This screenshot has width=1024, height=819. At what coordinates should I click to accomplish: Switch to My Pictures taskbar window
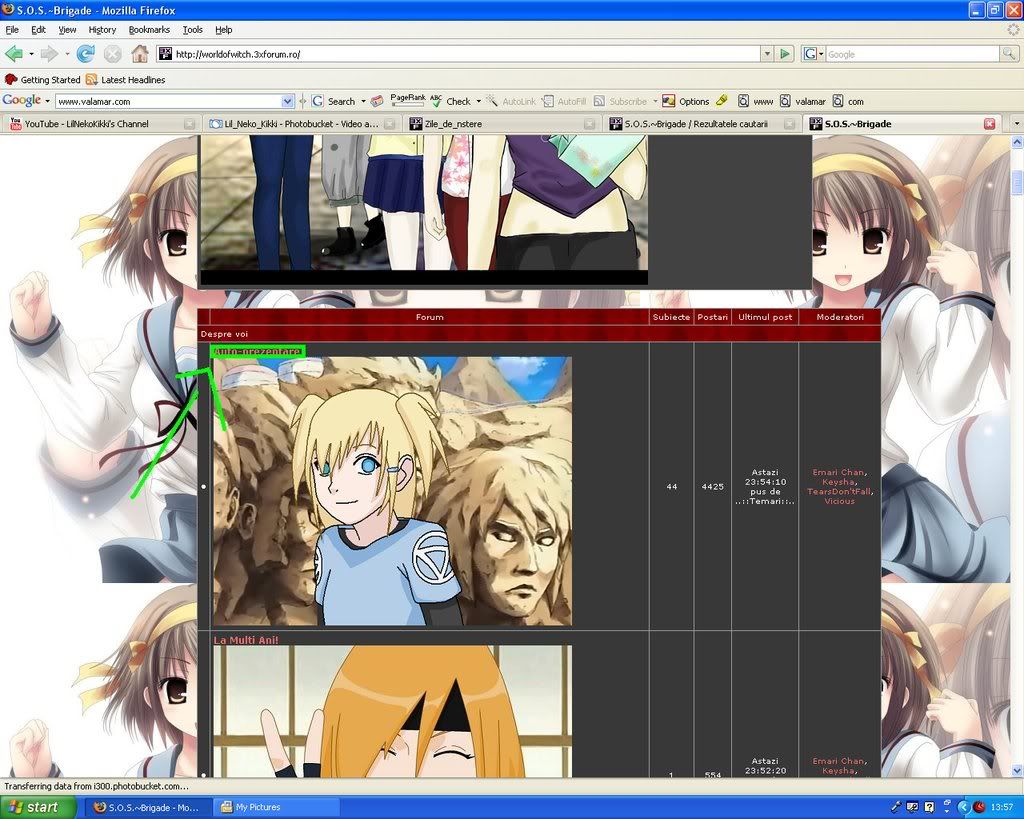(278, 807)
